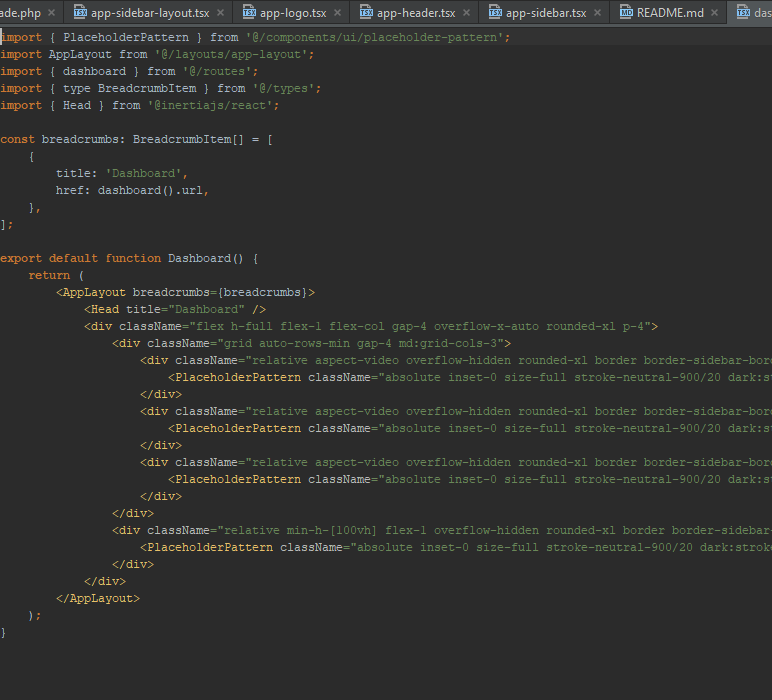Close the tab ending in ade.php
Screen dimensions: 772x700
[51, 13]
